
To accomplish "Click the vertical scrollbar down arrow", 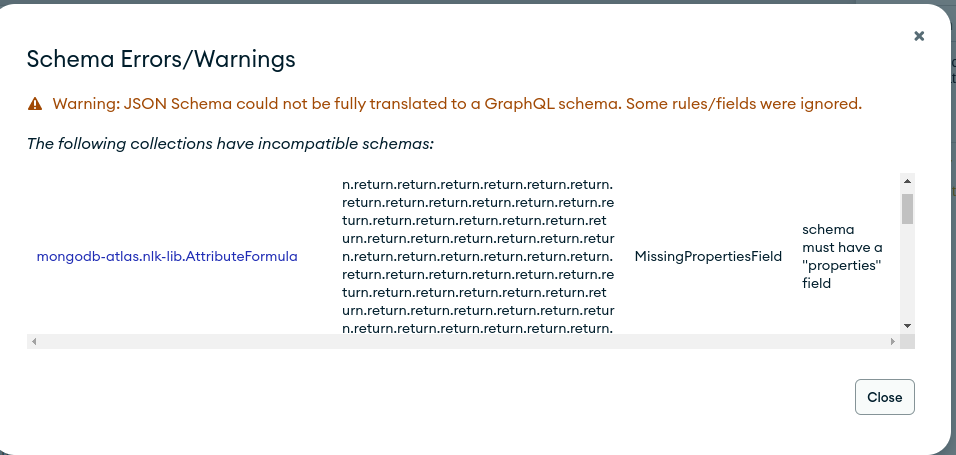I will (908, 326).
